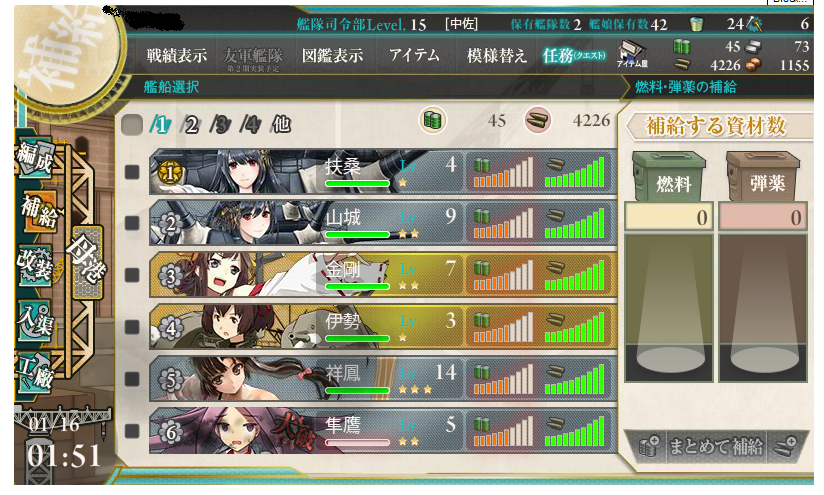Tick the checkbox beside 金剛

[x=132, y=275]
